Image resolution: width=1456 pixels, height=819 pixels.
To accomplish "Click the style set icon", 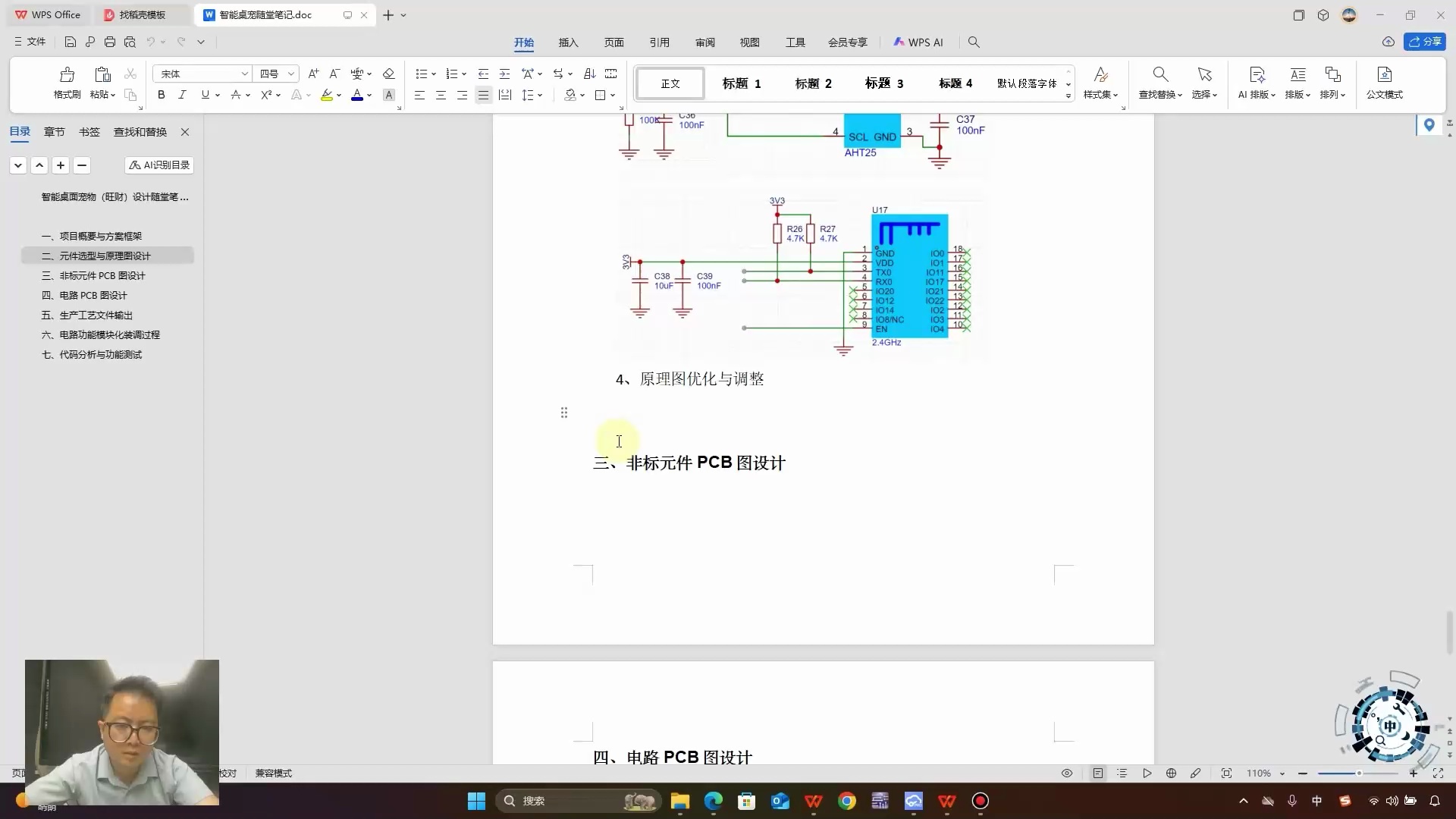I will pos(1100,74).
